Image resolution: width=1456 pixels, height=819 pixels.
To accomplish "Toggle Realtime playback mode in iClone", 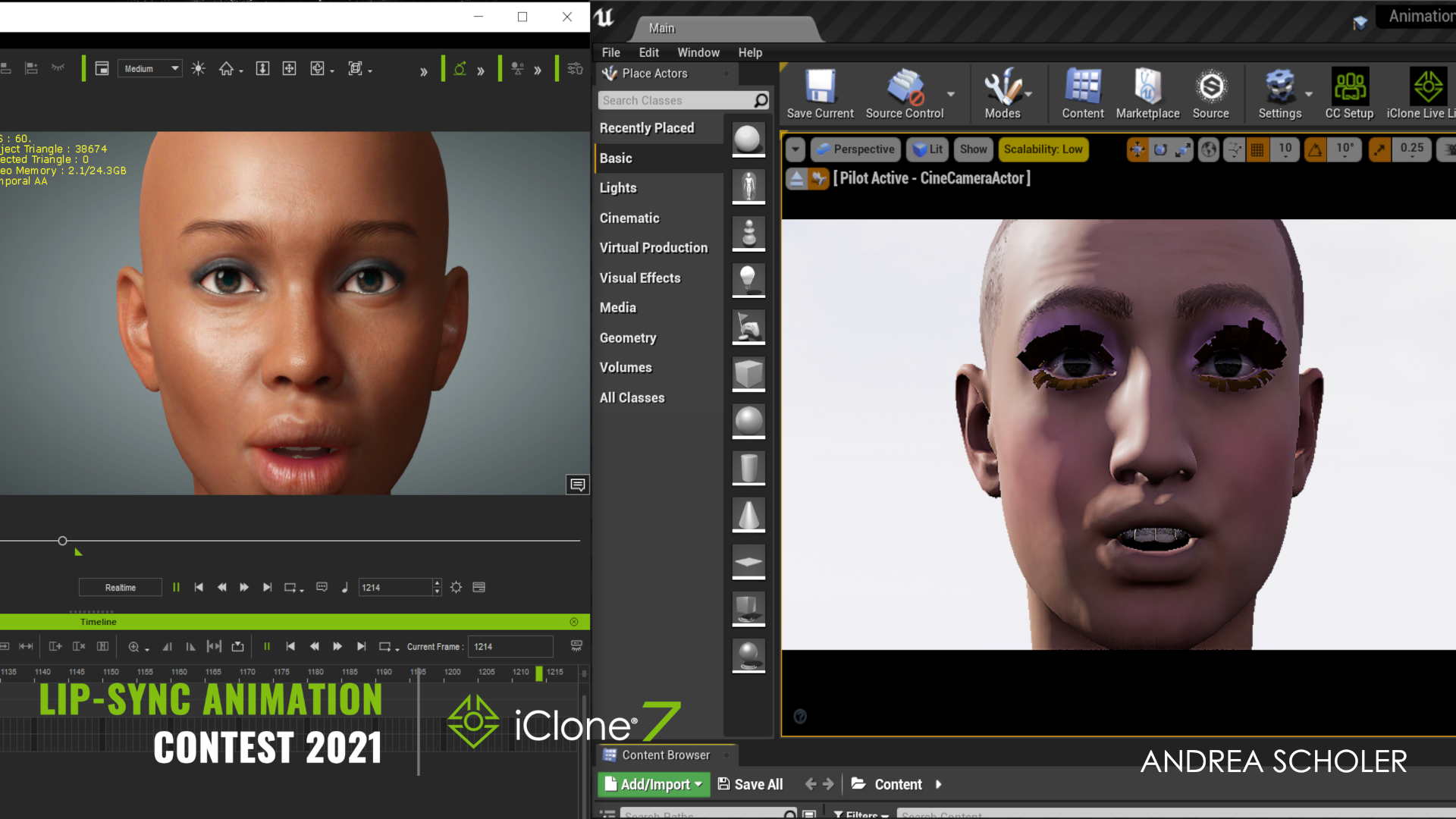I will click(x=121, y=588).
